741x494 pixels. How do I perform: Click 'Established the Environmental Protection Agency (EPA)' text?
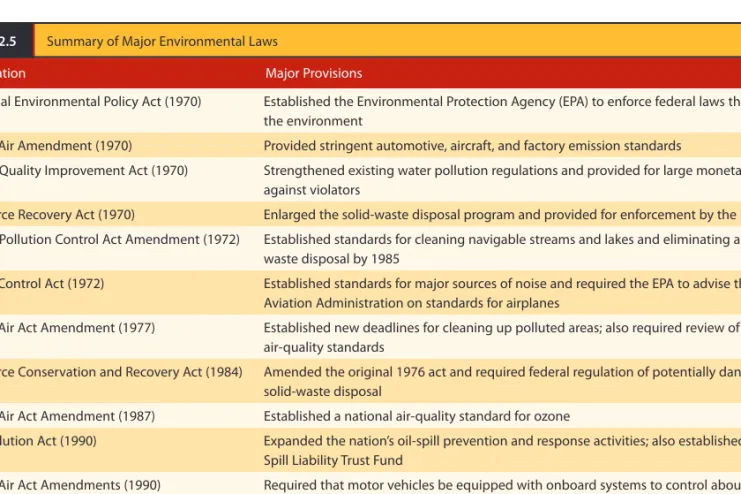[x=426, y=102]
